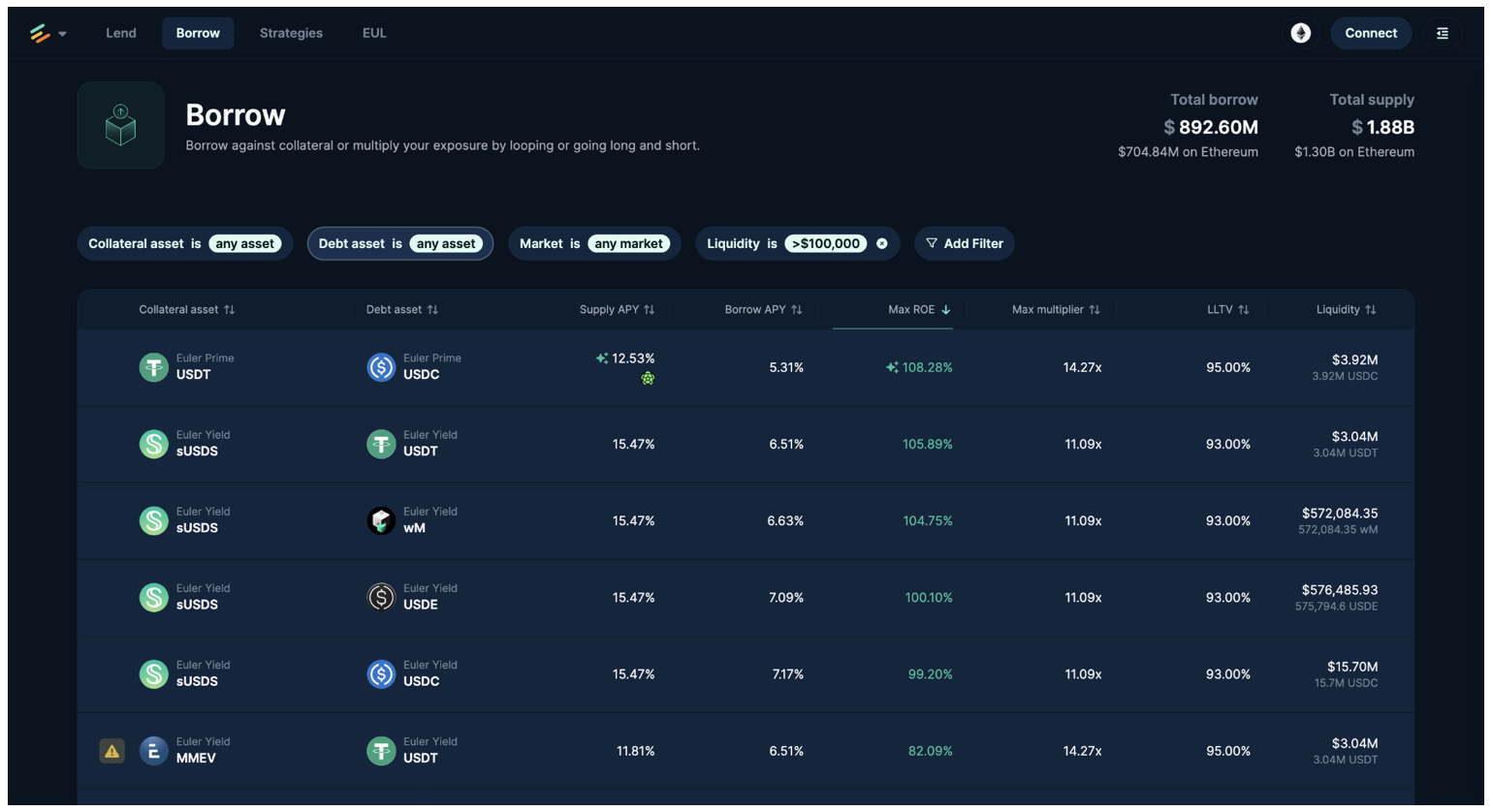Click the green rewards icon under 12.53%
This screenshot has height=812, width=1493.
tap(648, 379)
